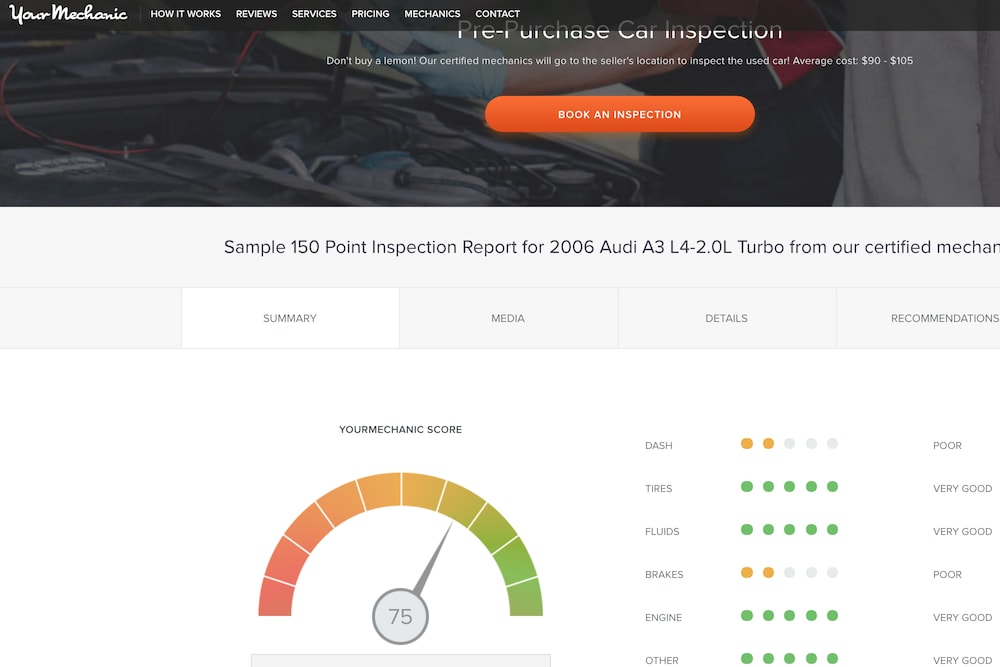Click the average cost text $90 - $105

pyautogui.click(x=887, y=61)
